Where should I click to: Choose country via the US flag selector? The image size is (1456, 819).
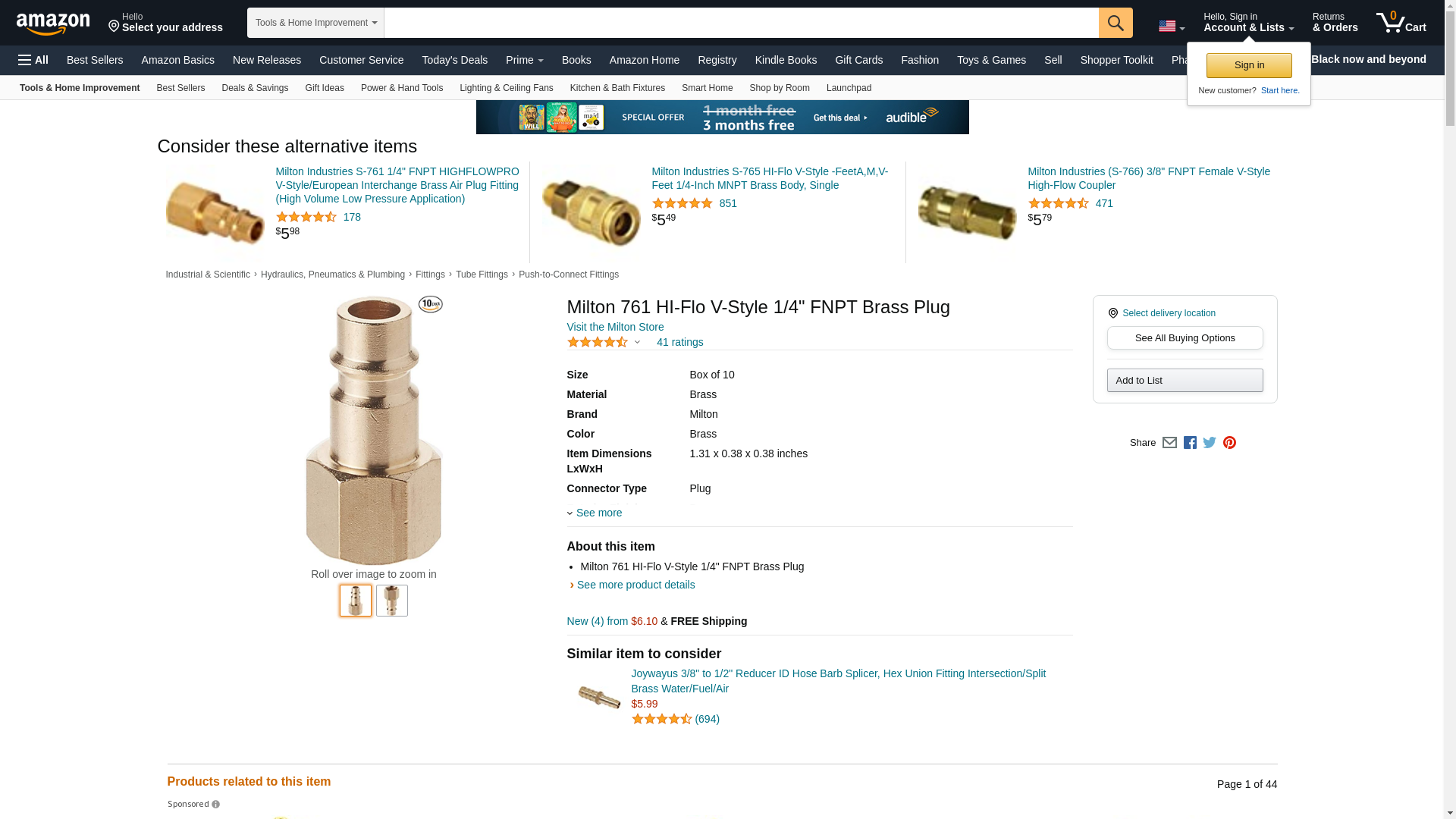(x=1172, y=27)
